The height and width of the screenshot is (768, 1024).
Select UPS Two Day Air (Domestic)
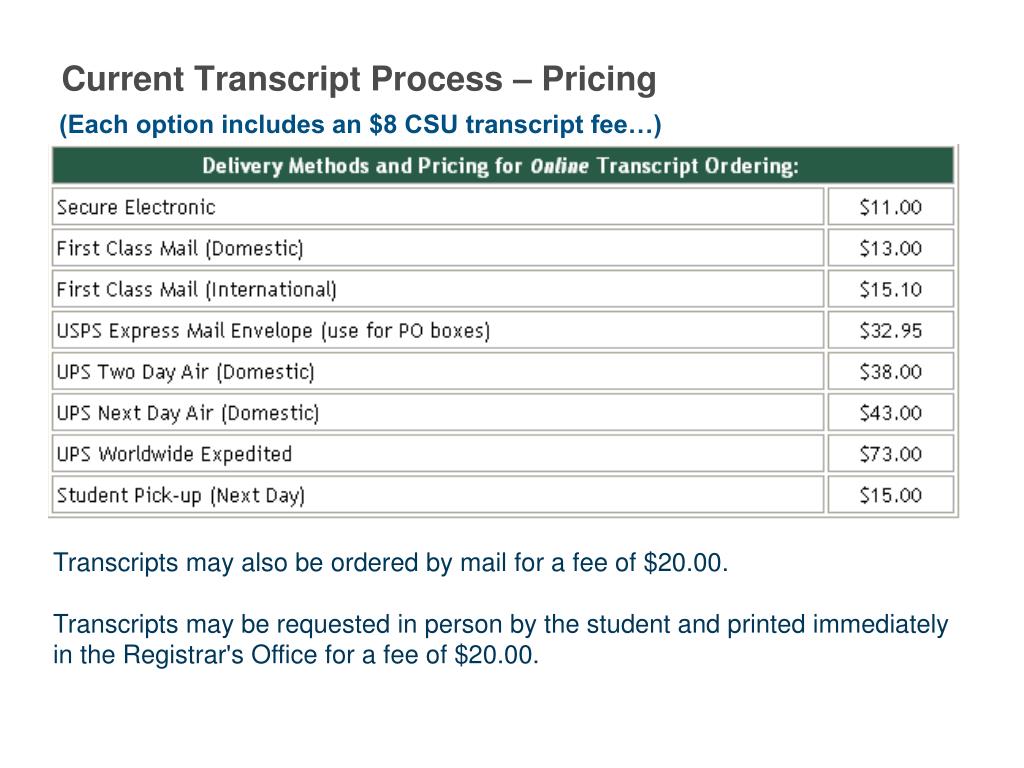pos(186,372)
